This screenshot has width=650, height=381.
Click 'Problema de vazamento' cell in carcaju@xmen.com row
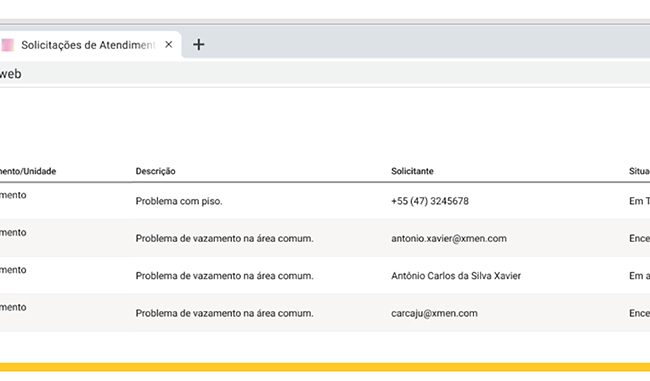pos(225,313)
